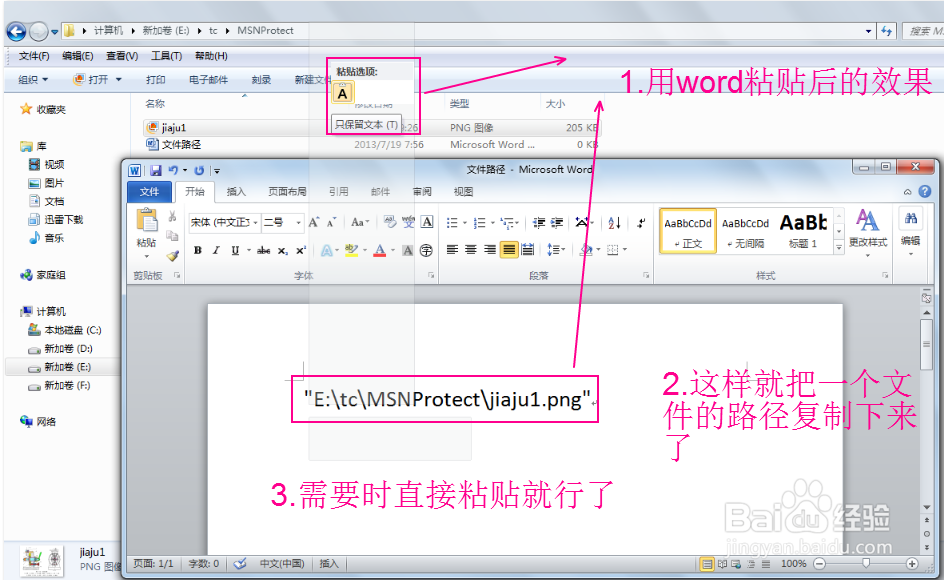944x580 pixels.
Task: Toggle Underline formatting
Action: 235,251
